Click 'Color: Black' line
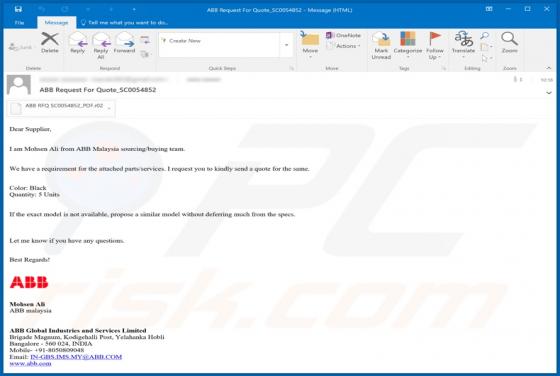Viewport: 560px width, 376px height. pos(28,188)
